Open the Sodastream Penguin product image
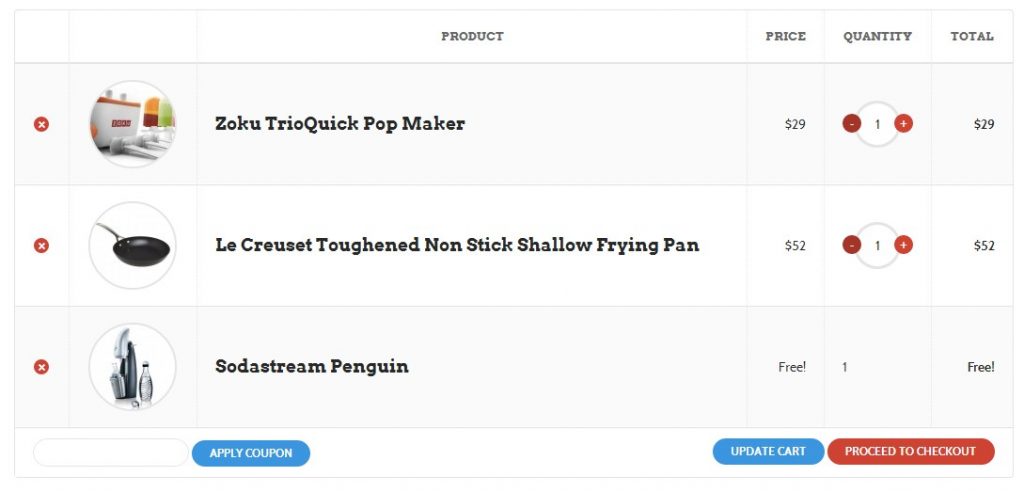The height and width of the screenshot is (492, 1024). click(x=132, y=367)
